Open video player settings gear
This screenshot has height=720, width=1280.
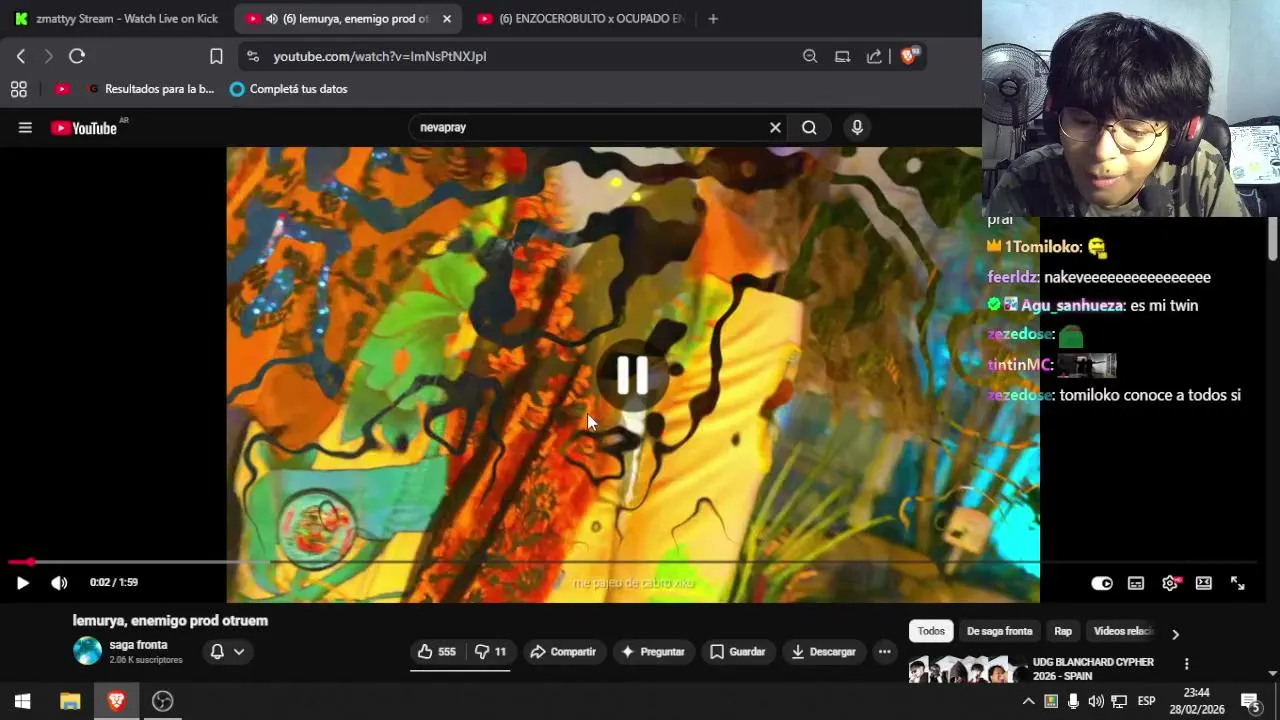click(1170, 583)
